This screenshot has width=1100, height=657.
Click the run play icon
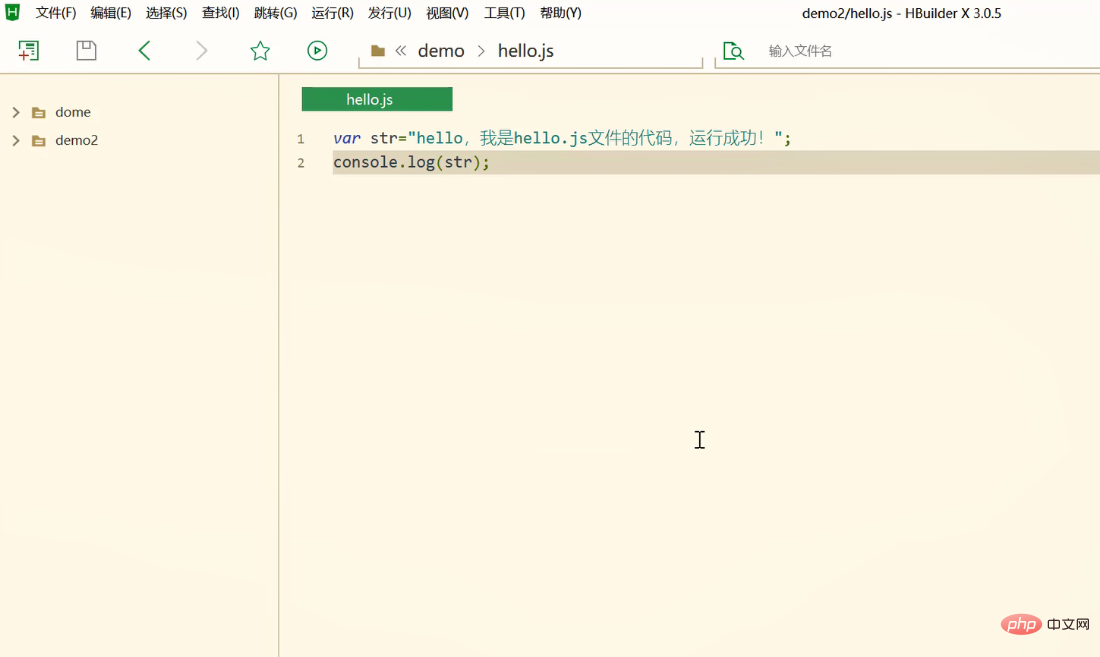click(x=317, y=50)
